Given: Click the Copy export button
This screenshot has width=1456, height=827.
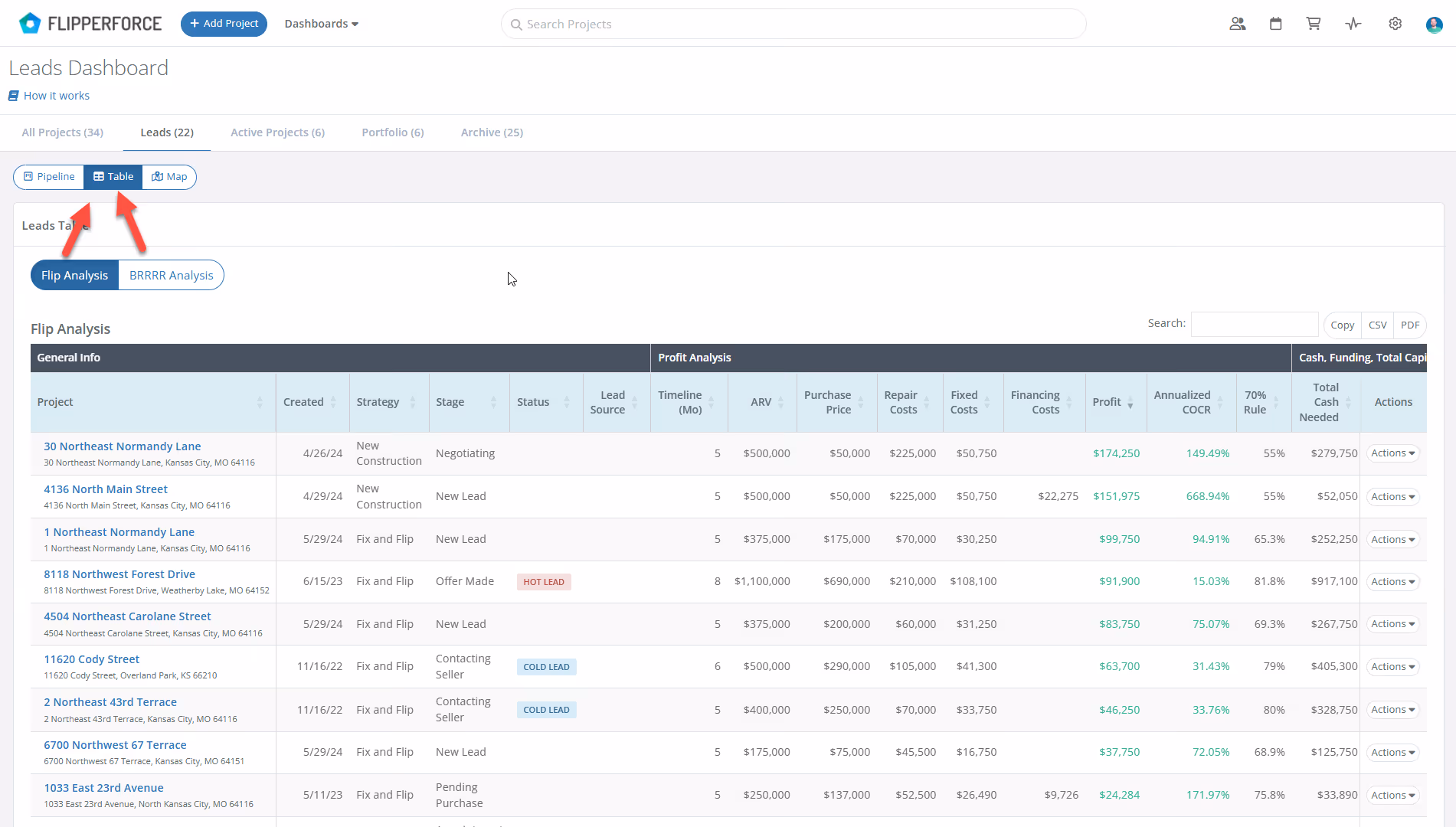Looking at the screenshot, I should (x=1342, y=325).
